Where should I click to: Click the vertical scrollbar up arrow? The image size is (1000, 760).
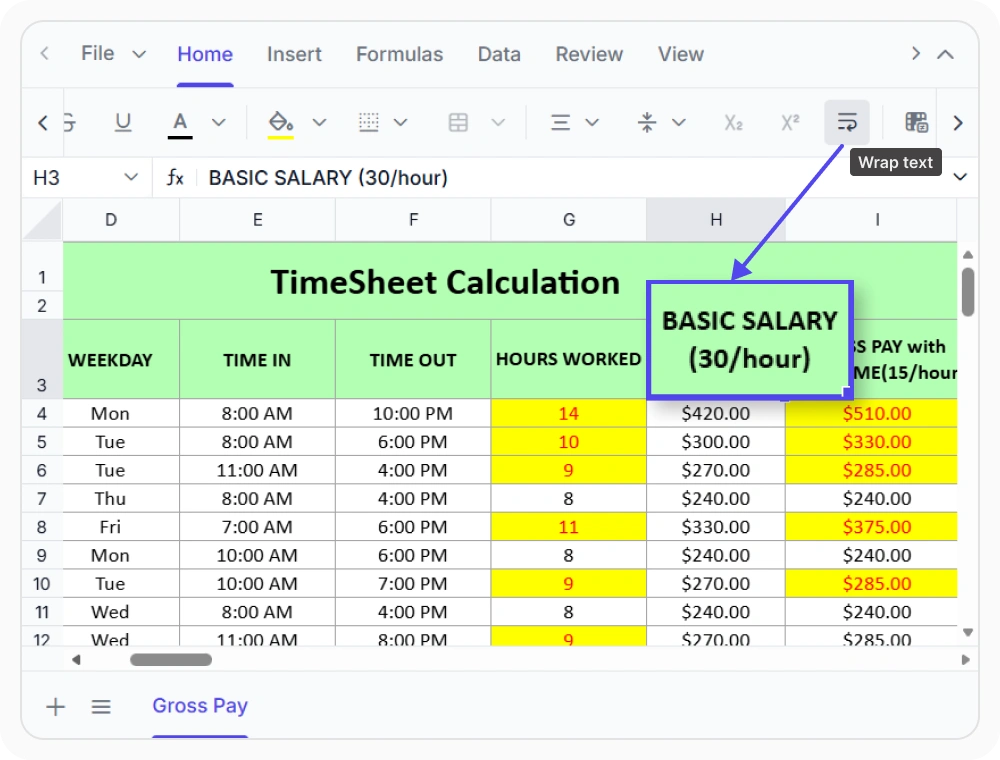[x=967, y=255]
